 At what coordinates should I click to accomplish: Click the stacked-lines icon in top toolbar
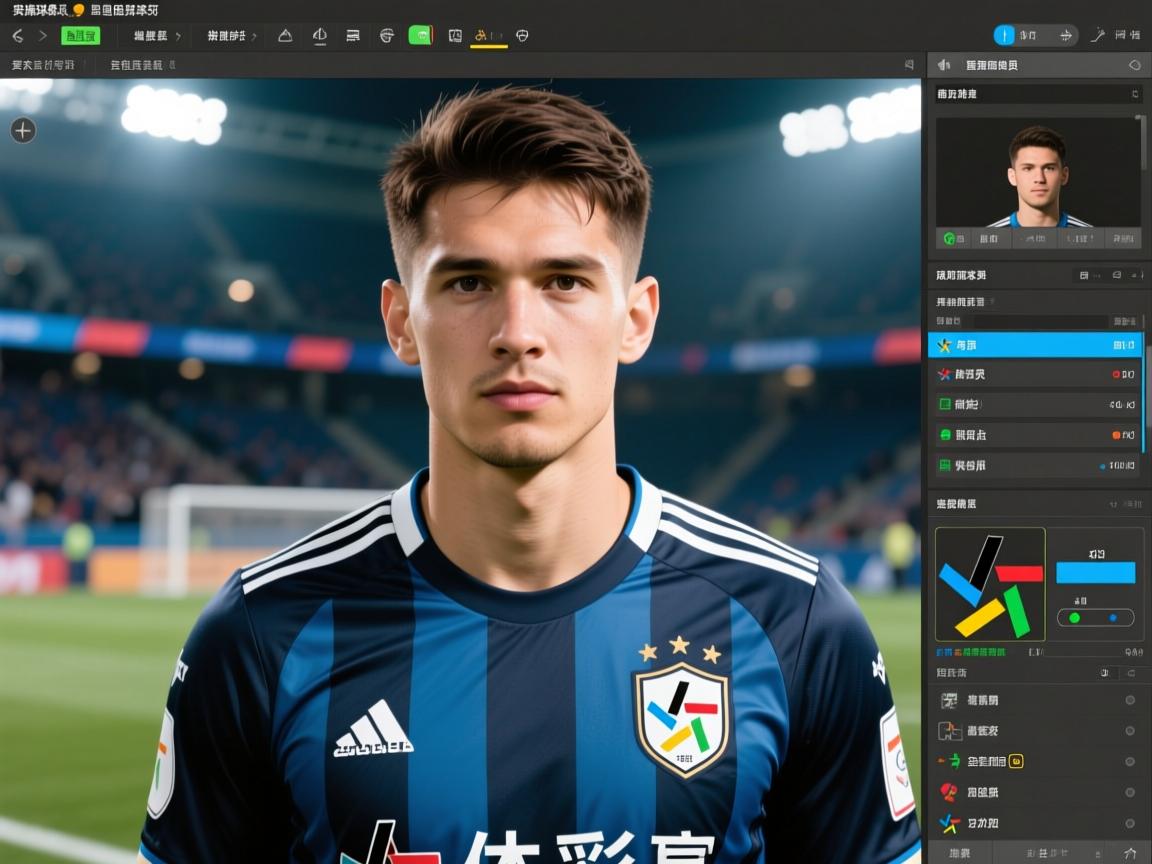pos(353,36)
